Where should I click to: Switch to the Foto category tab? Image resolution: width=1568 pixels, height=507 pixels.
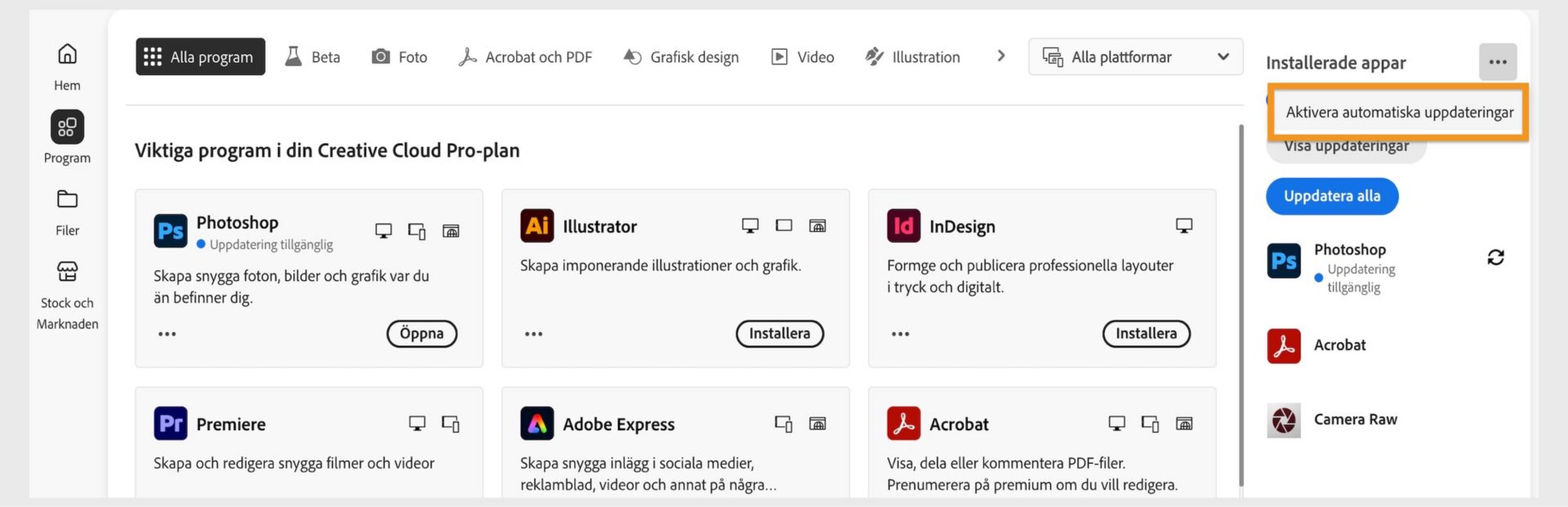[x=399, y=56]
